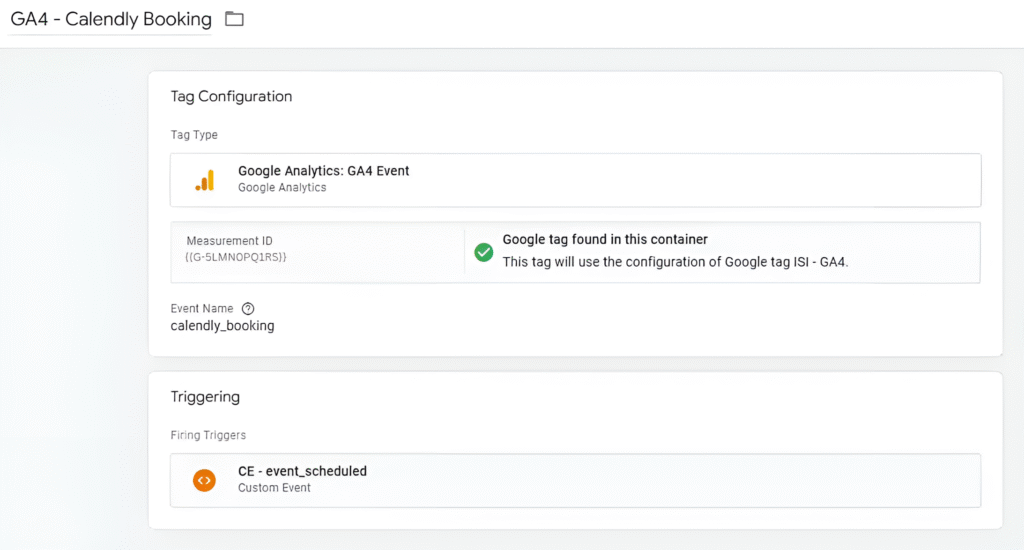Image resolution: width=1024 pixels, height=550 pixels.
Task: Open the CE - event_scheduled trigger
Action: click(575, 480)
